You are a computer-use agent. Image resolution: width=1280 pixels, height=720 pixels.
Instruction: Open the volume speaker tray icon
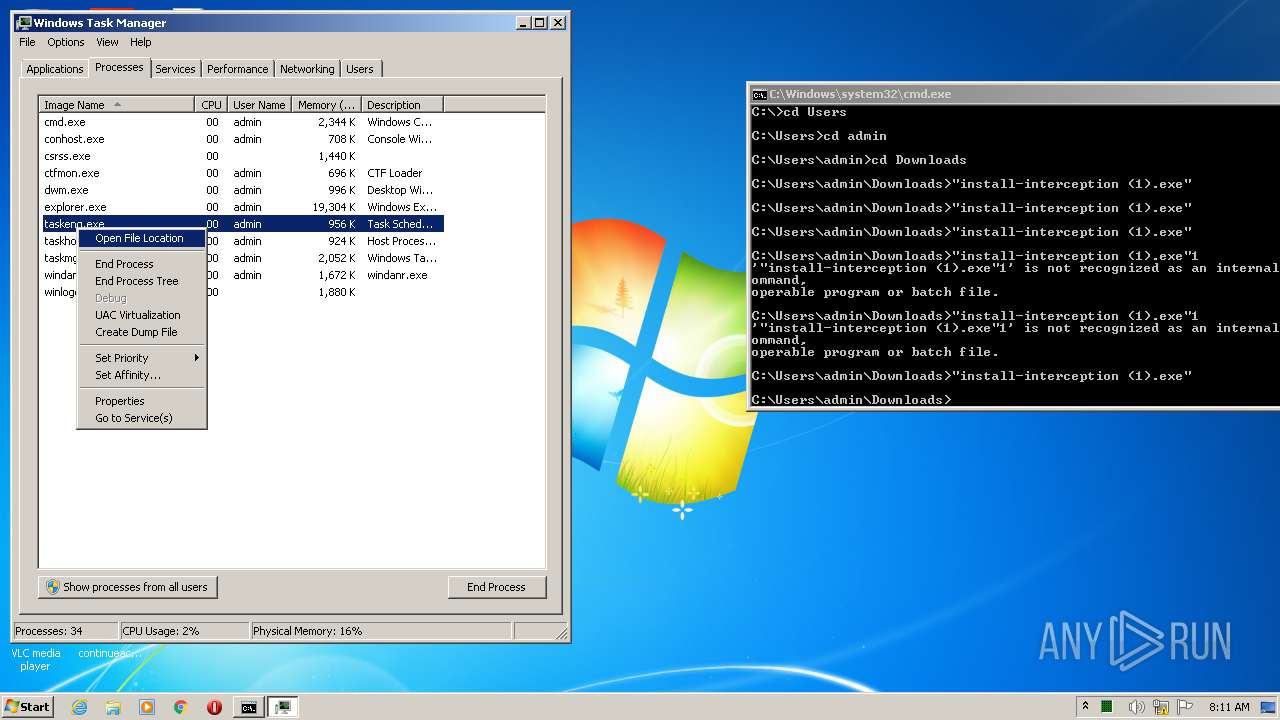tap(1135, 707)
